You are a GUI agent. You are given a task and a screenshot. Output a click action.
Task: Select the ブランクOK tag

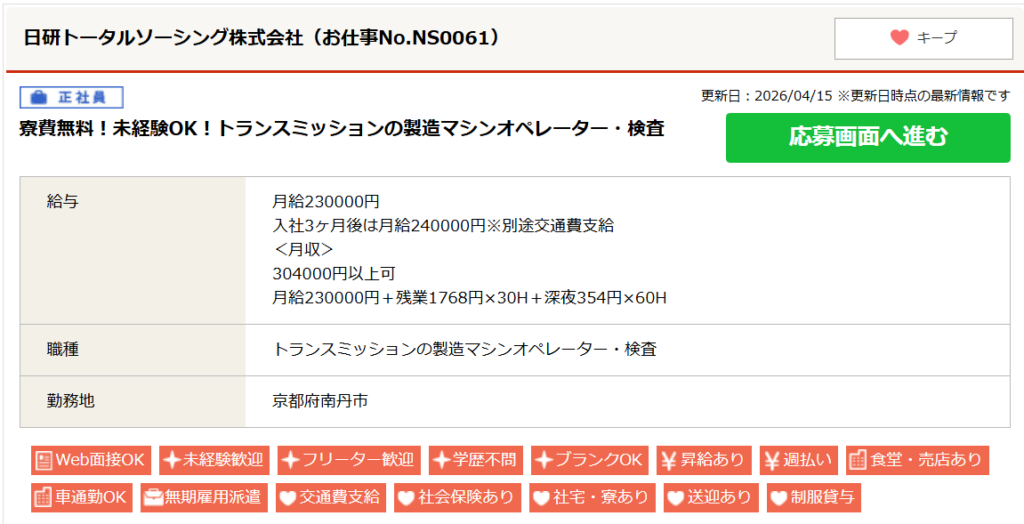[589, 460]
